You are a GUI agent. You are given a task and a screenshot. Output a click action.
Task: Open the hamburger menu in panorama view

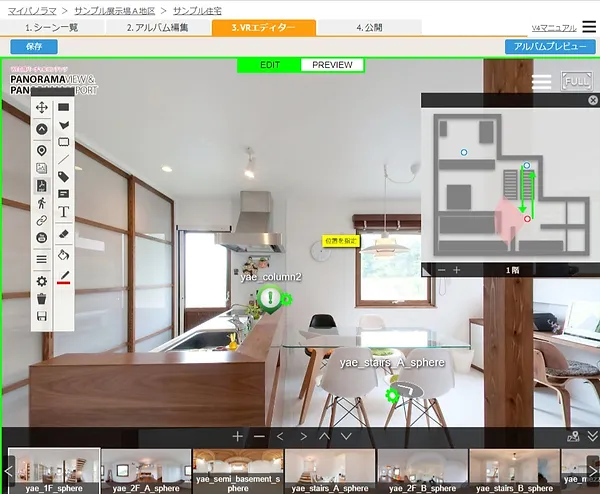[x=541, y=82]
